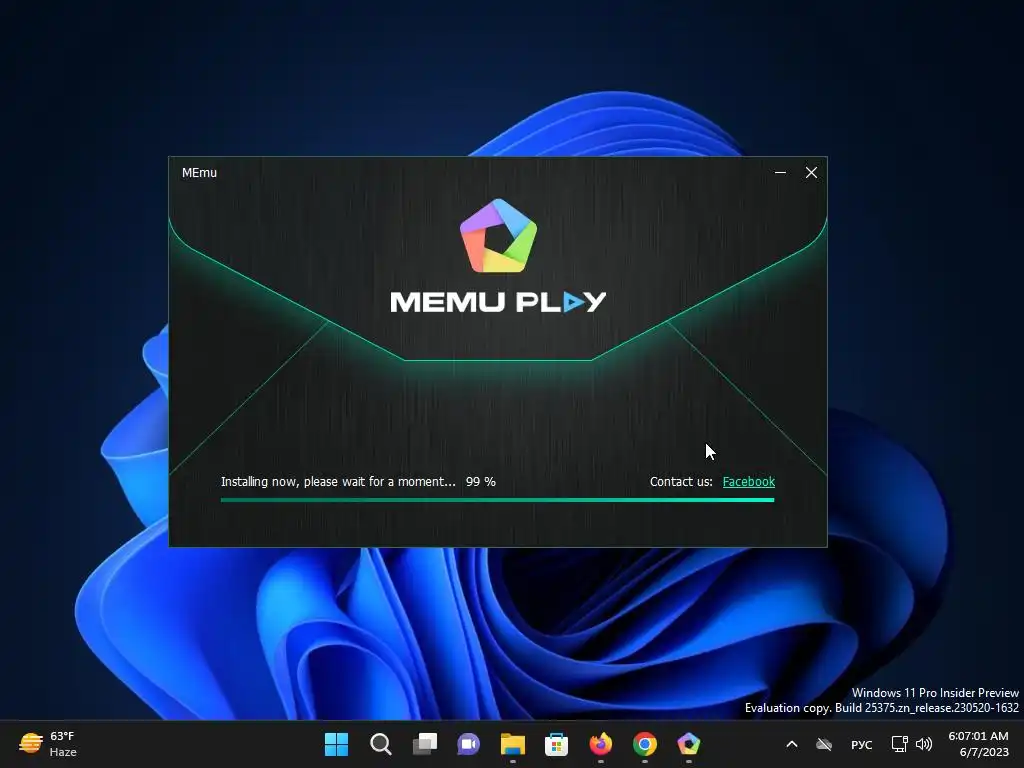Open the Windows Start menu
This screenshot has height=768, width=1024.
click(336, 744)
